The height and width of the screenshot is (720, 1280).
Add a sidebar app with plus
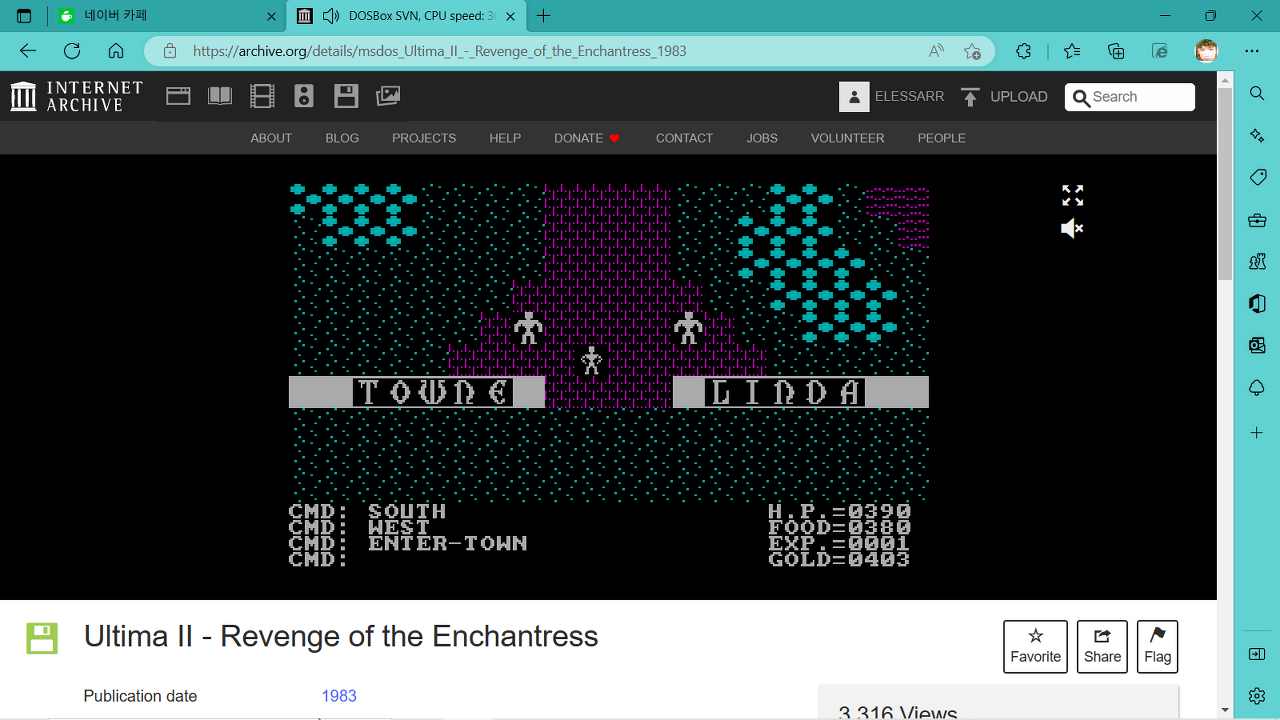click(x=1257, y=433)
